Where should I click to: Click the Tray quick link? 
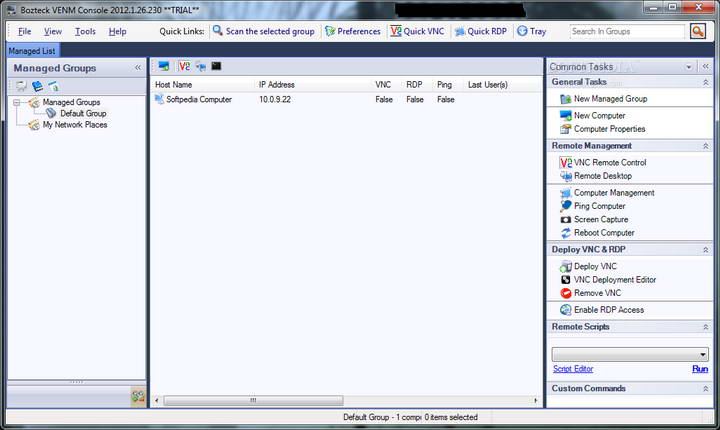click(x=531, y=31)
